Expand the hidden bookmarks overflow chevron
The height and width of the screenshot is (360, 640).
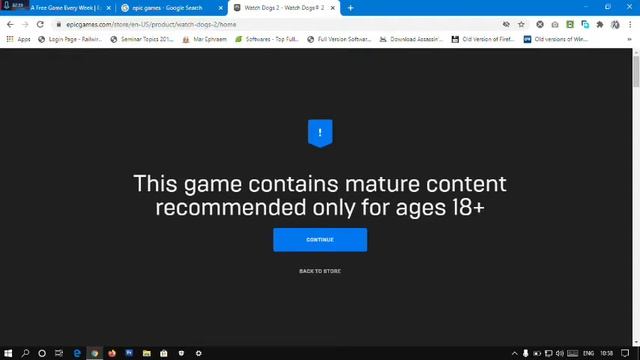tap(629, 39)
